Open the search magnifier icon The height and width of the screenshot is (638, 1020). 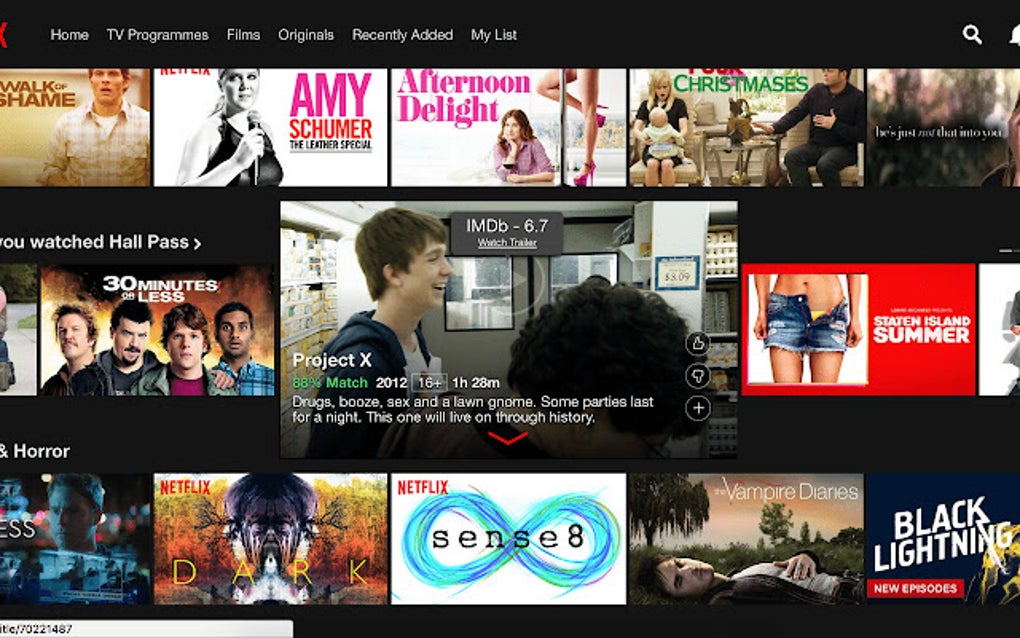(x=972, y=34)
